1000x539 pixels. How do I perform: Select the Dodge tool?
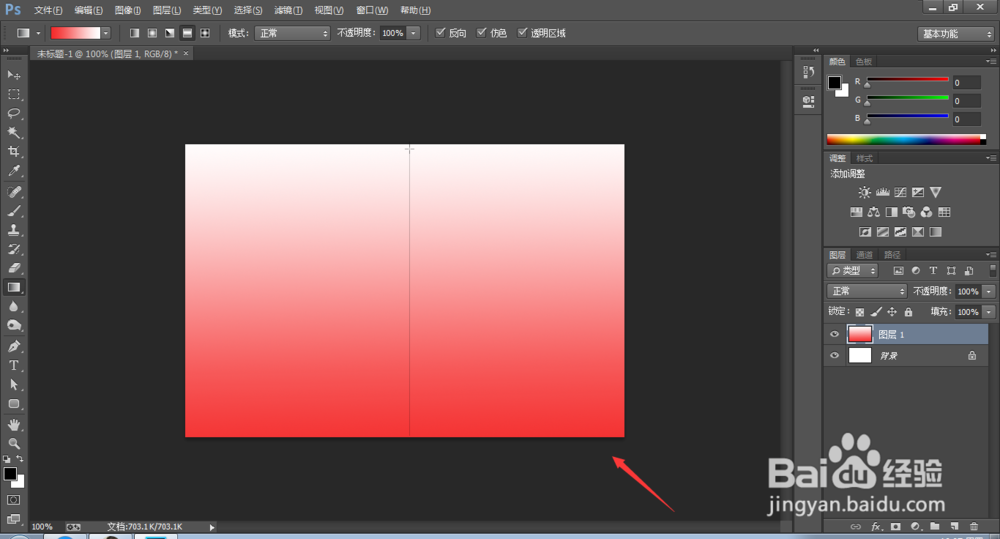click(x=13, y=326)
